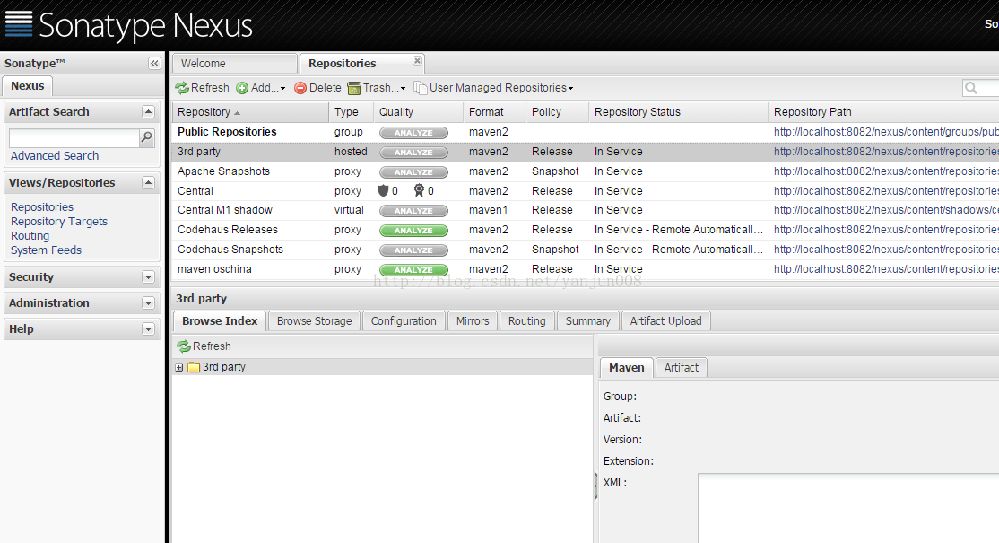Open System Feeds link

pyautogui.click(x=47, y=250)
